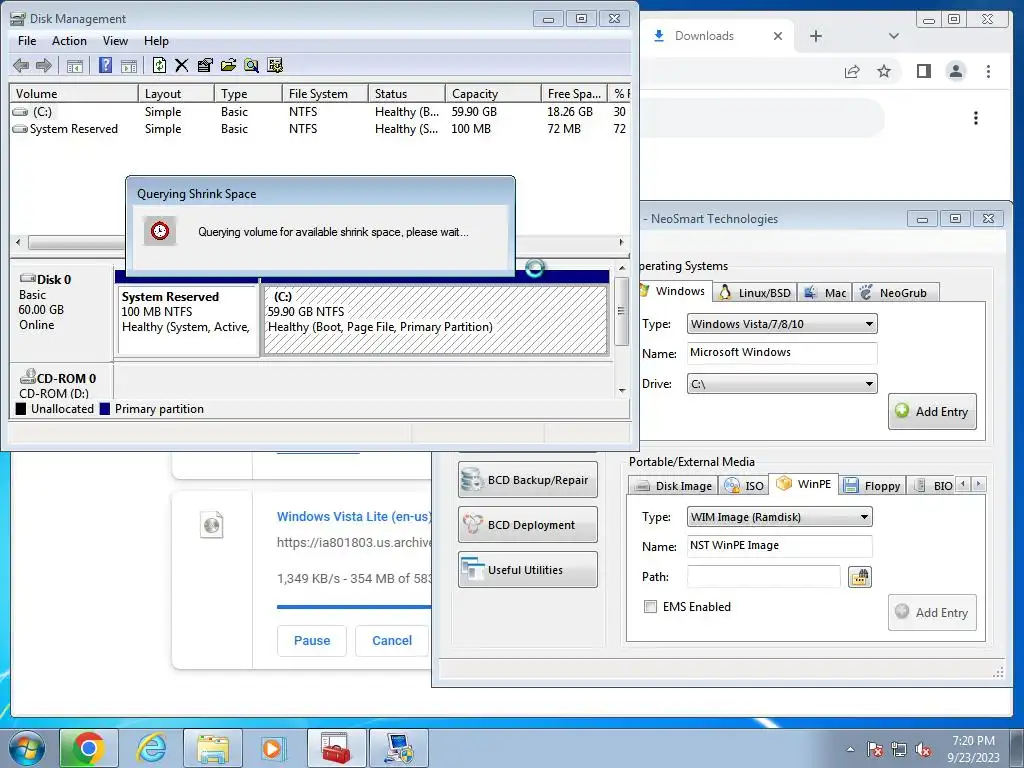Open Help via the blue question mark icon
The height and width of the screenshot is (768, 1024).
pyautogui.click(x=105, y=65)
